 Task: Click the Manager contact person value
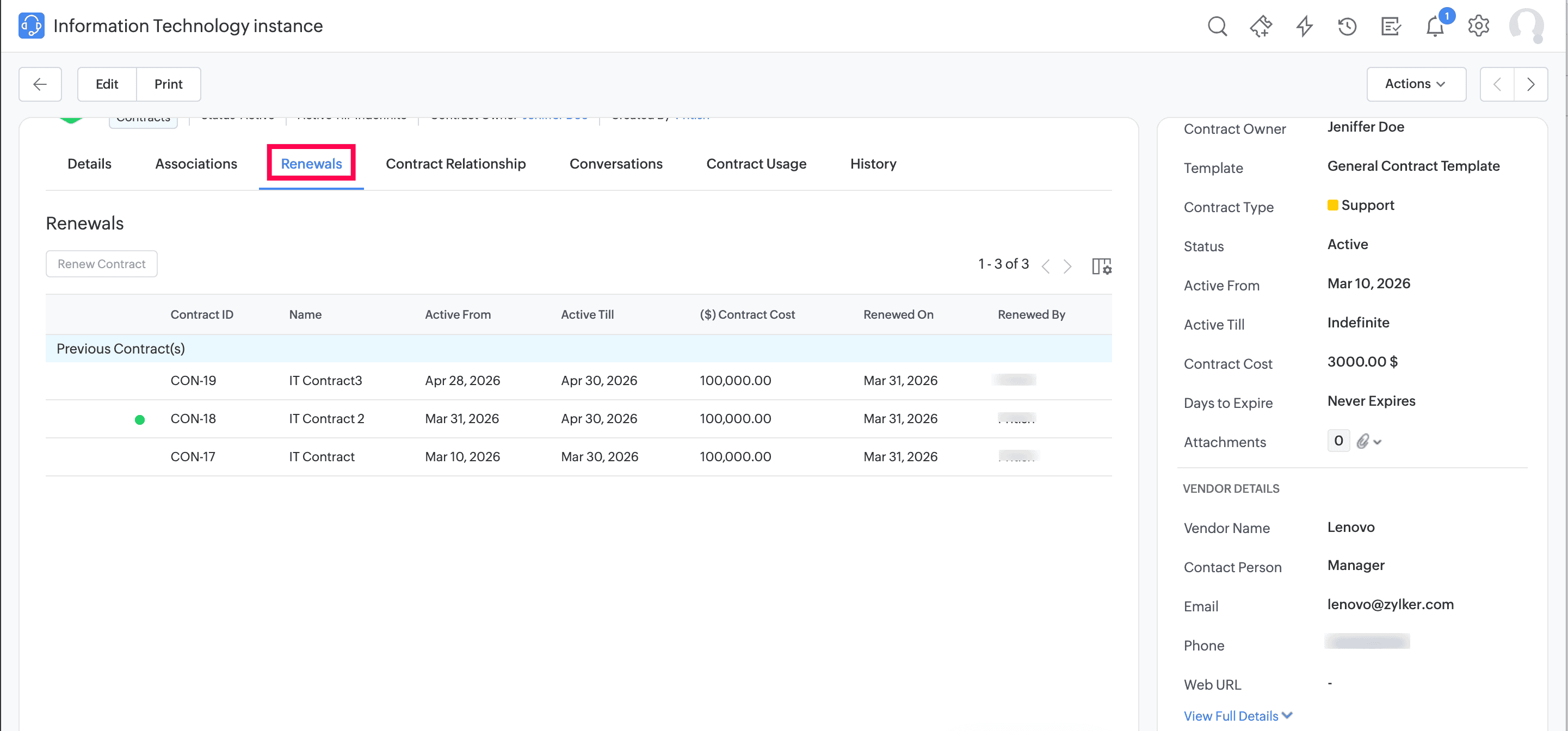click(x=1356, y=566)
